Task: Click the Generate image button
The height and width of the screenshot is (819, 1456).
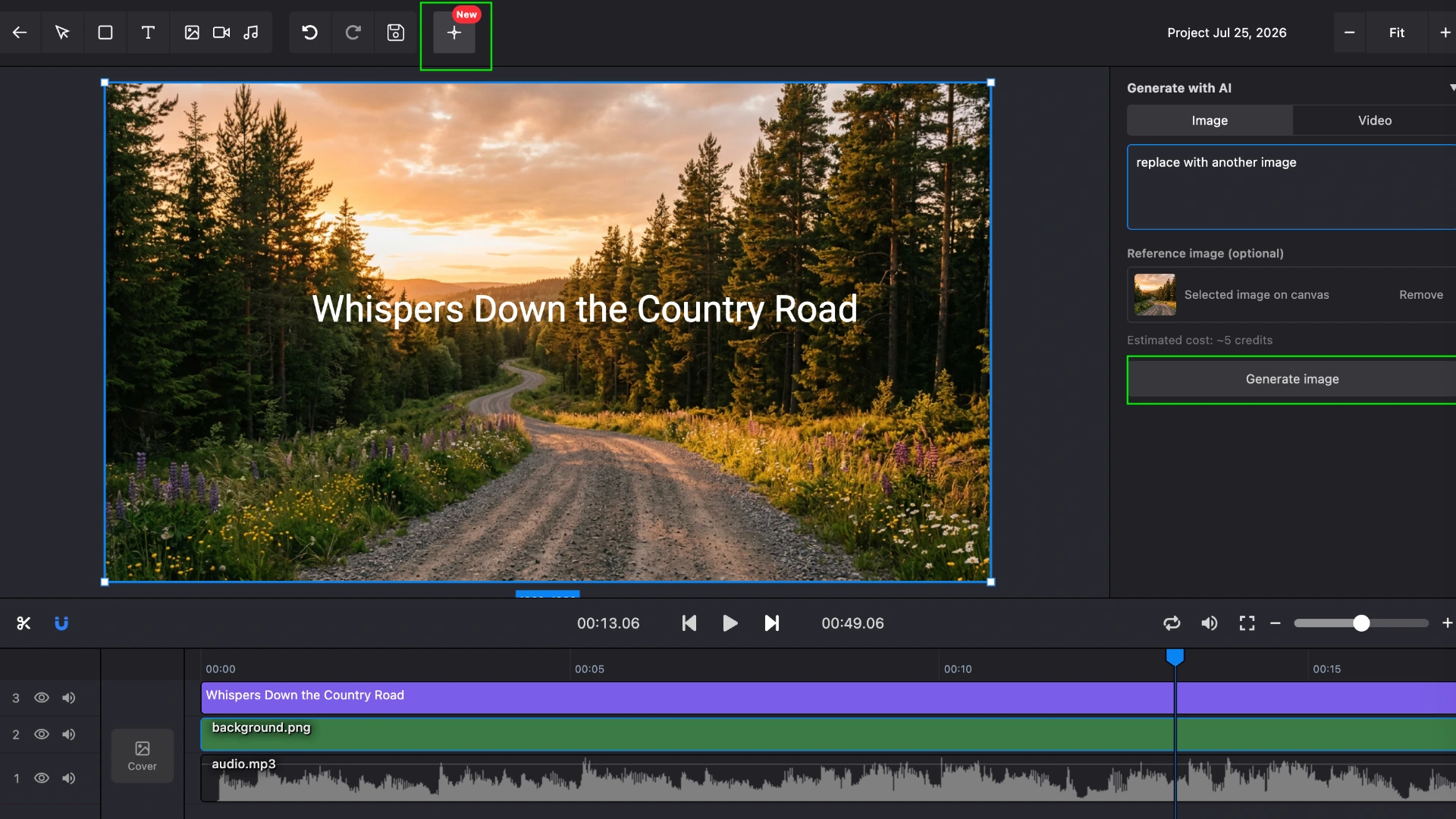Action: [1291, 379]
